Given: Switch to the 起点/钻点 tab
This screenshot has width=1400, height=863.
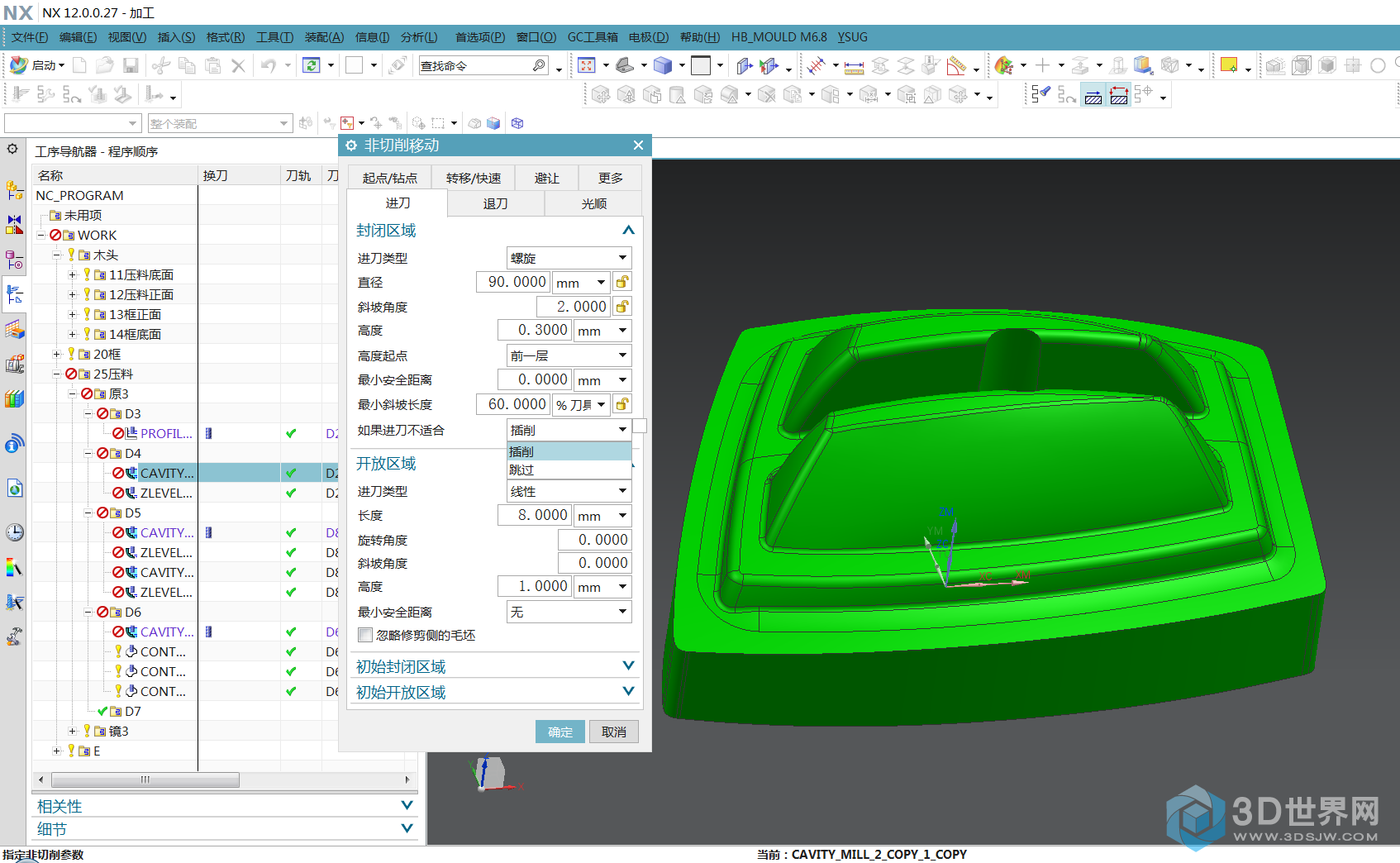Looking at the screenshot, I should [390, 178].
